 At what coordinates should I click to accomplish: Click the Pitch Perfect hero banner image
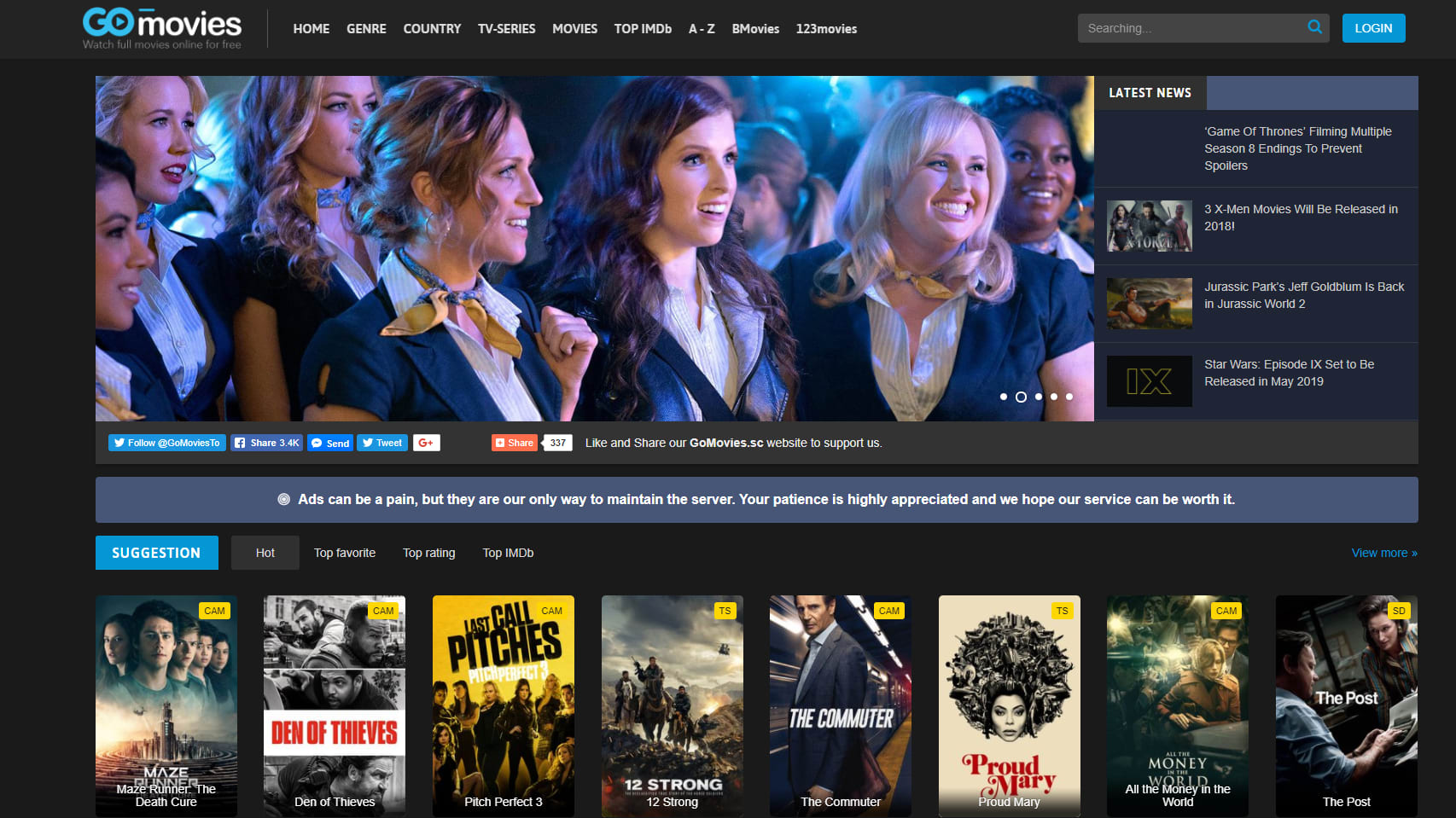click(595, 248)
